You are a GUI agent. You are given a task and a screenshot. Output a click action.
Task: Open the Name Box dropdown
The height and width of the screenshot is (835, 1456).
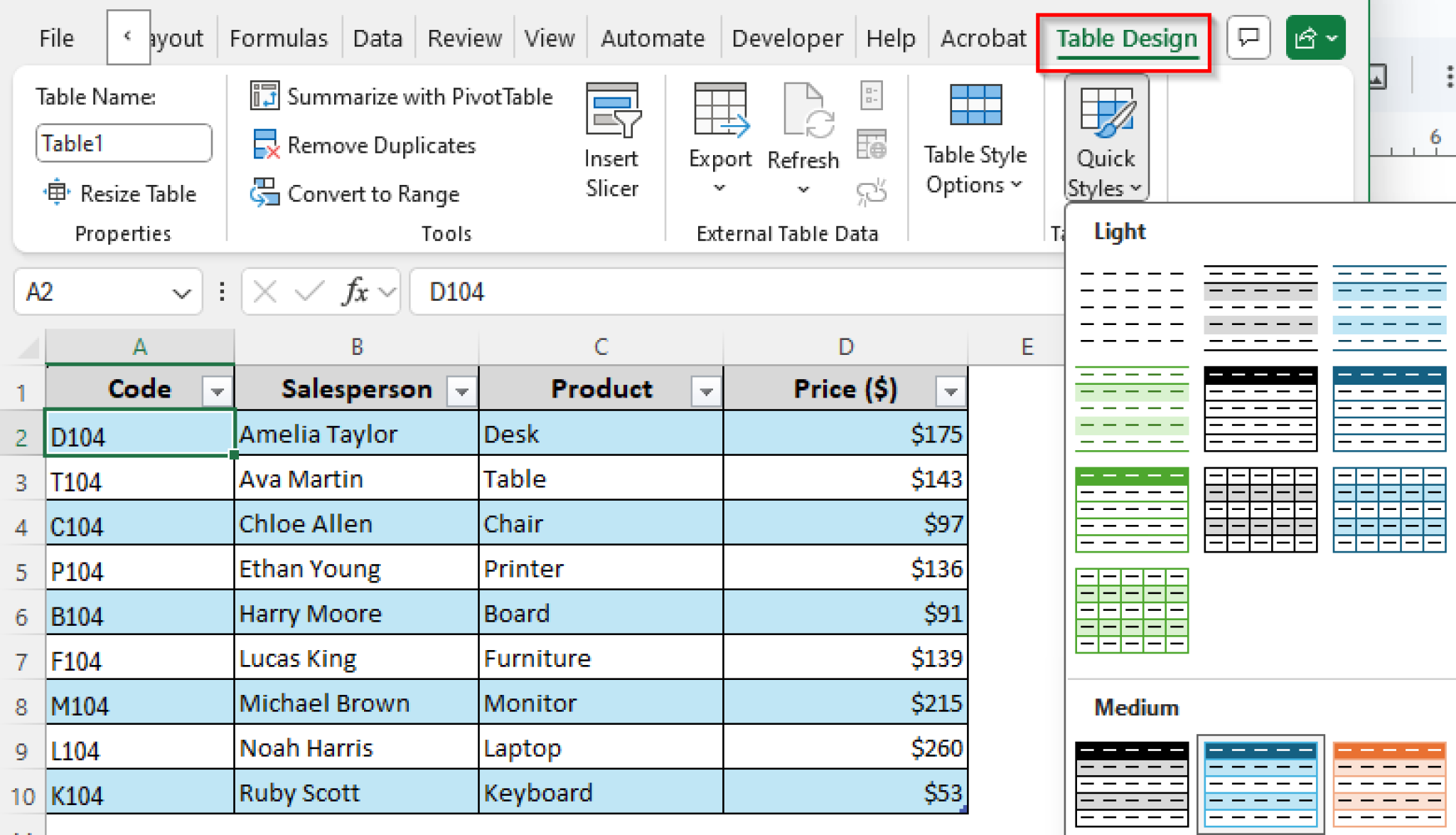pyautogui.click(x=183, y=292)
